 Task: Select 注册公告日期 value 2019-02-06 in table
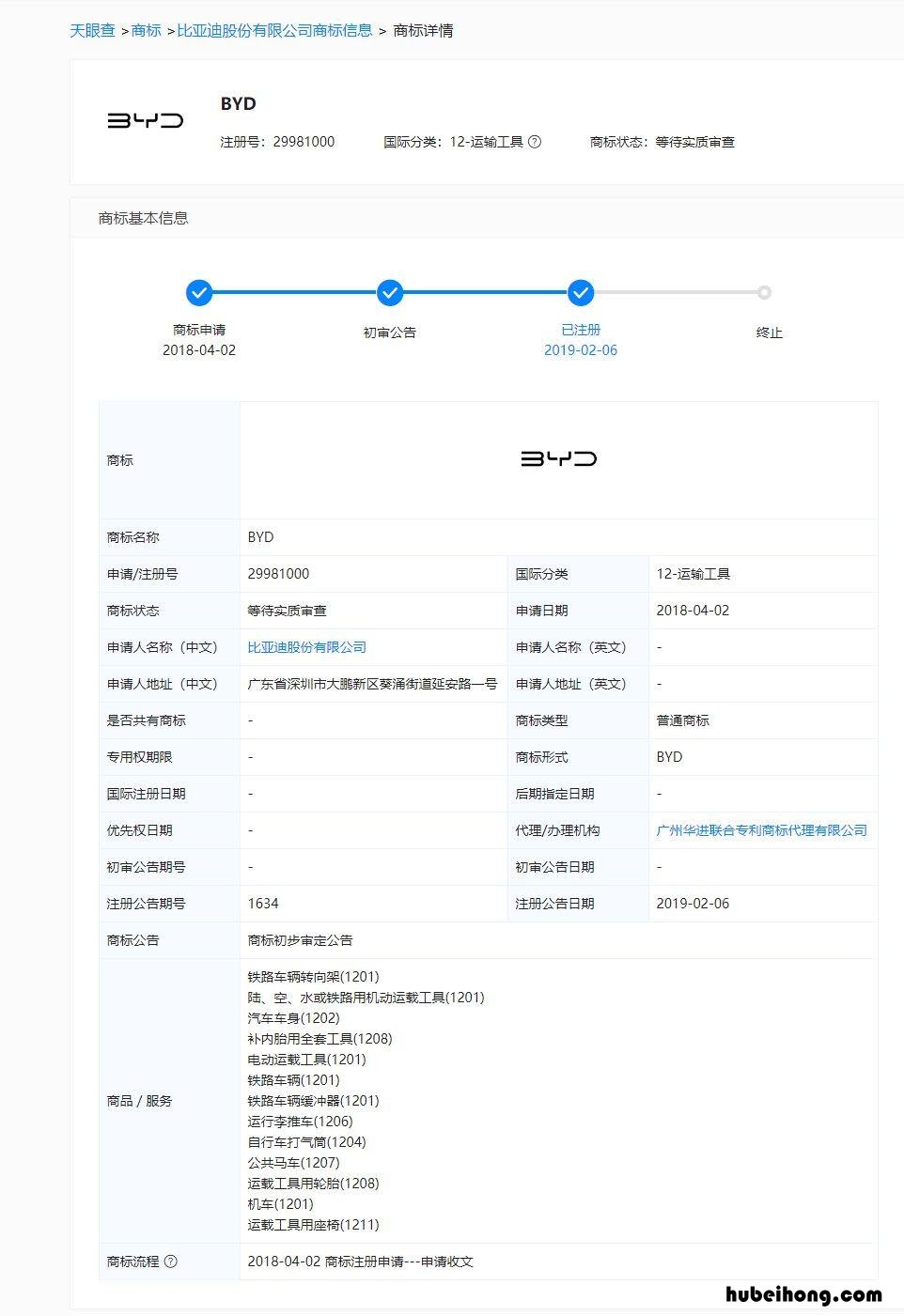pos(693,904)
